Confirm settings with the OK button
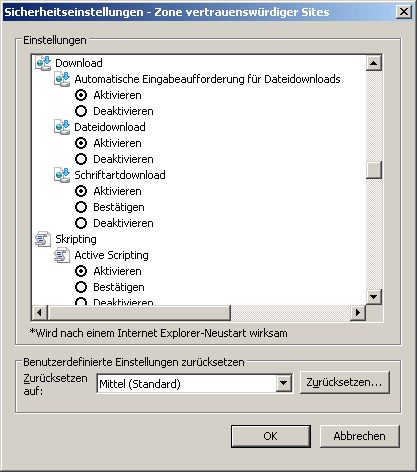This screenshot has height=472, width=417. [271, 436]
